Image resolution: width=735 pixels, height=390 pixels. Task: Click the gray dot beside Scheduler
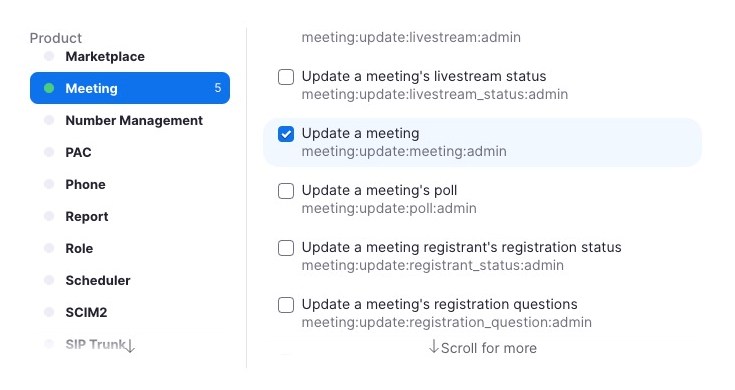pos(49,280)
